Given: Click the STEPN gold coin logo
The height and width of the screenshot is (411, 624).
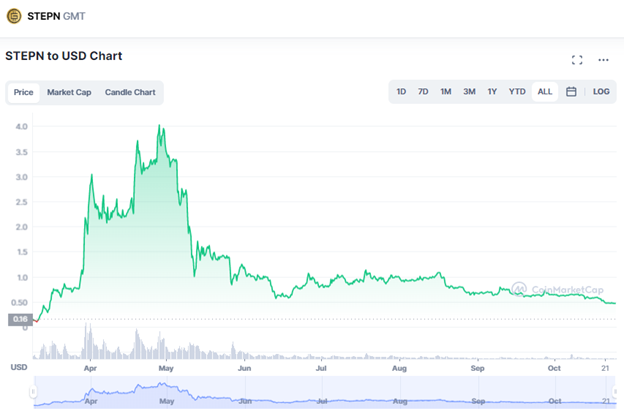Looking at the screenshot, I should [x=14, y=16].
